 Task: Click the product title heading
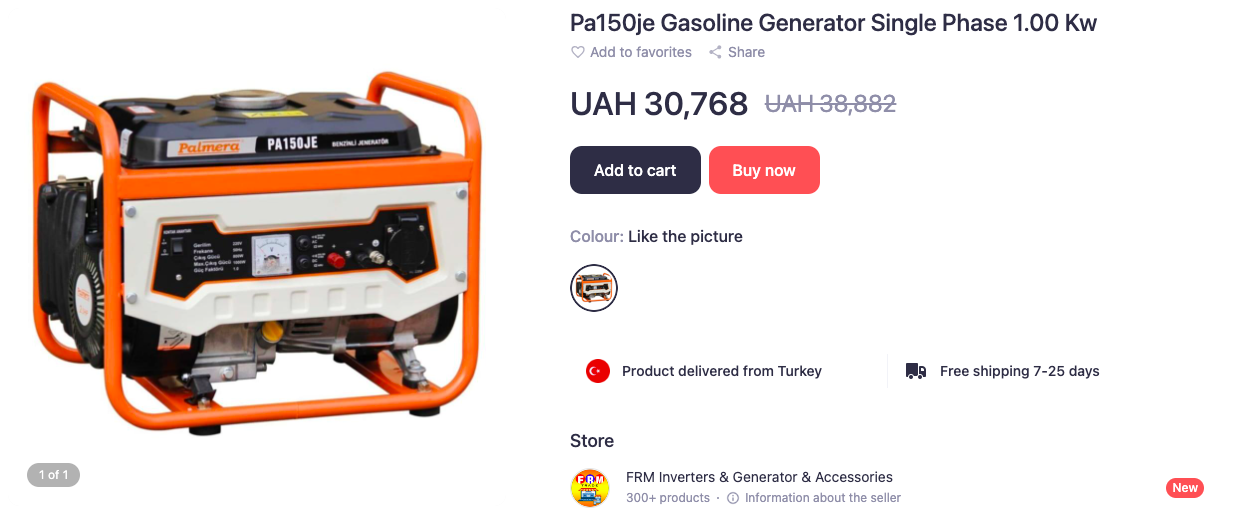(x=833, y=22)
